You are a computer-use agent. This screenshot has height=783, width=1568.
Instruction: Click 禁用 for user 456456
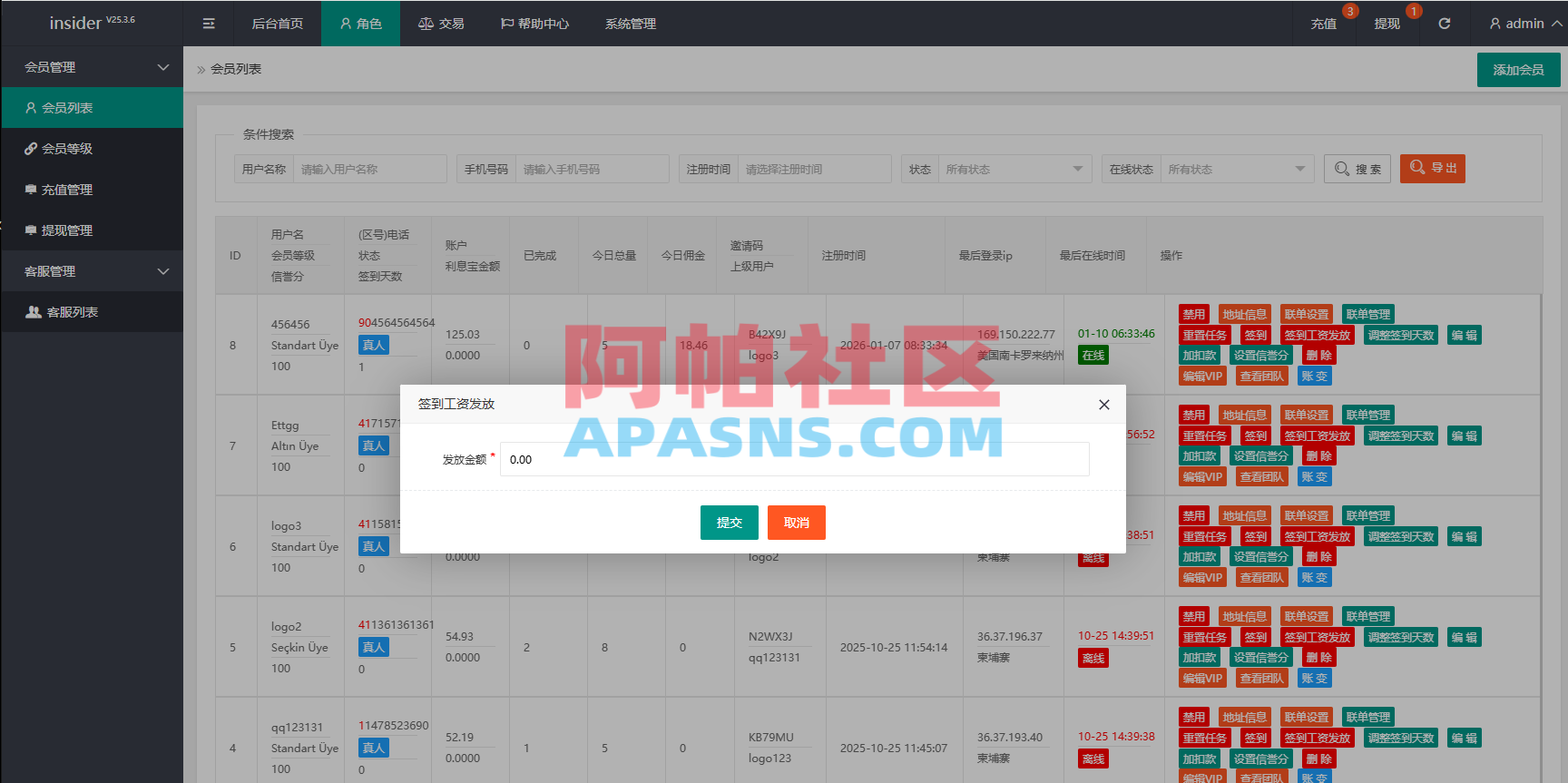tap(1194, 314)
